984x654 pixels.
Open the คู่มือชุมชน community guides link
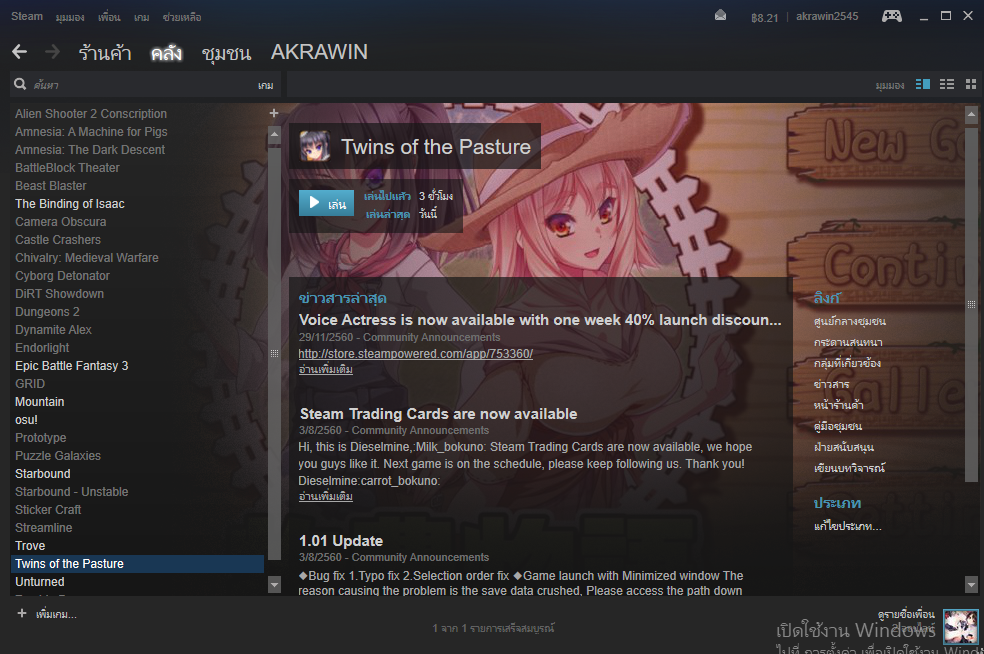coord(838,426)
